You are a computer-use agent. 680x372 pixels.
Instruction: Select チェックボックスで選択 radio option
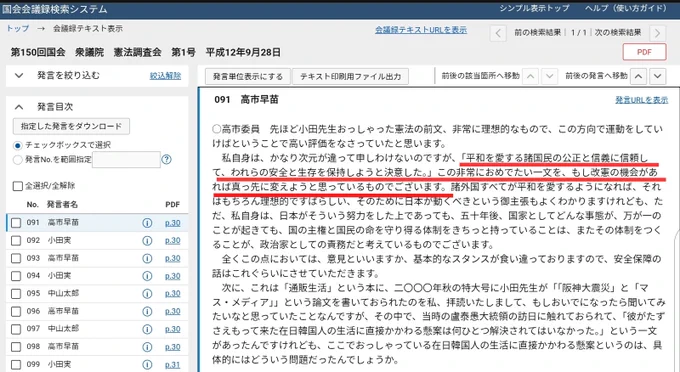(x=17, y=145)
